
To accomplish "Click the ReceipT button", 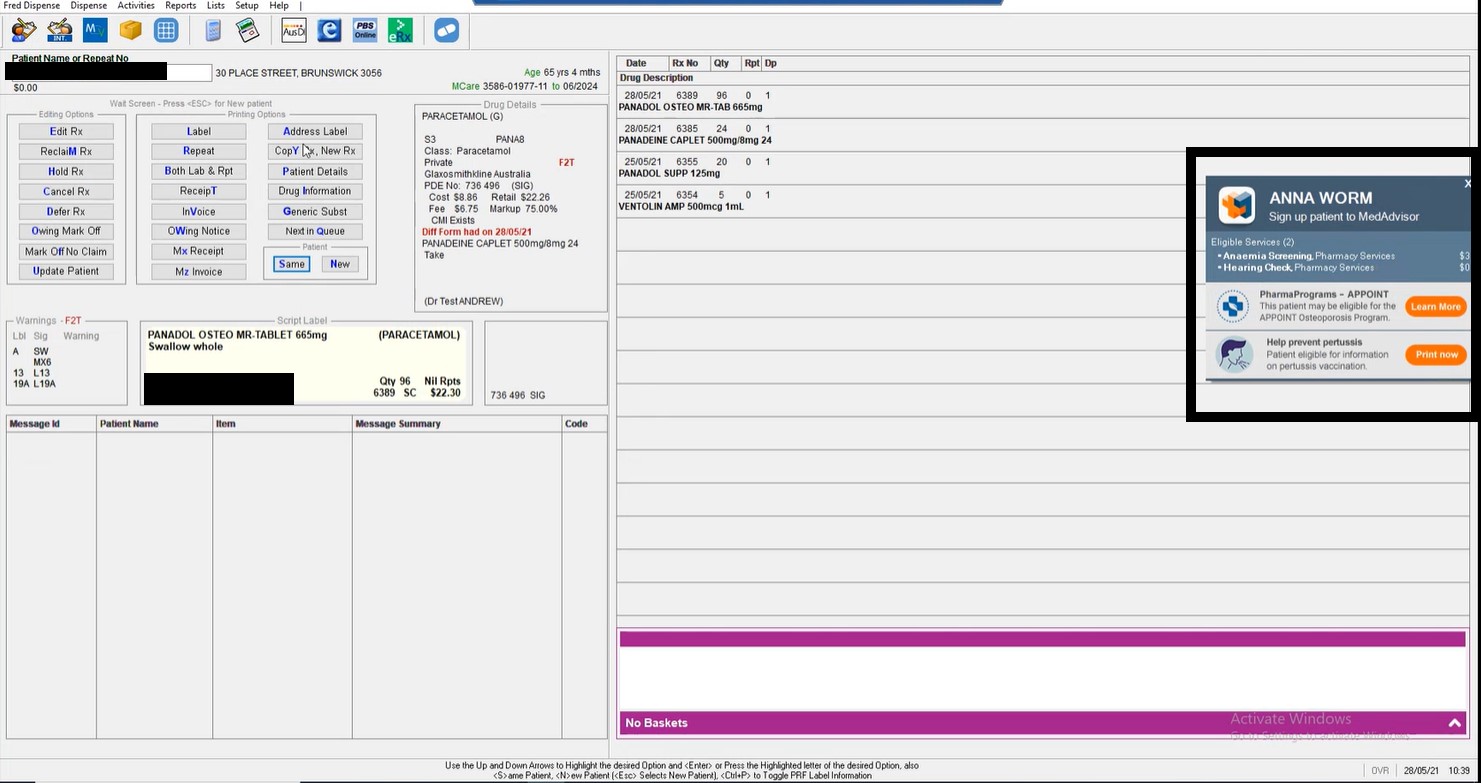I will 199,191.
